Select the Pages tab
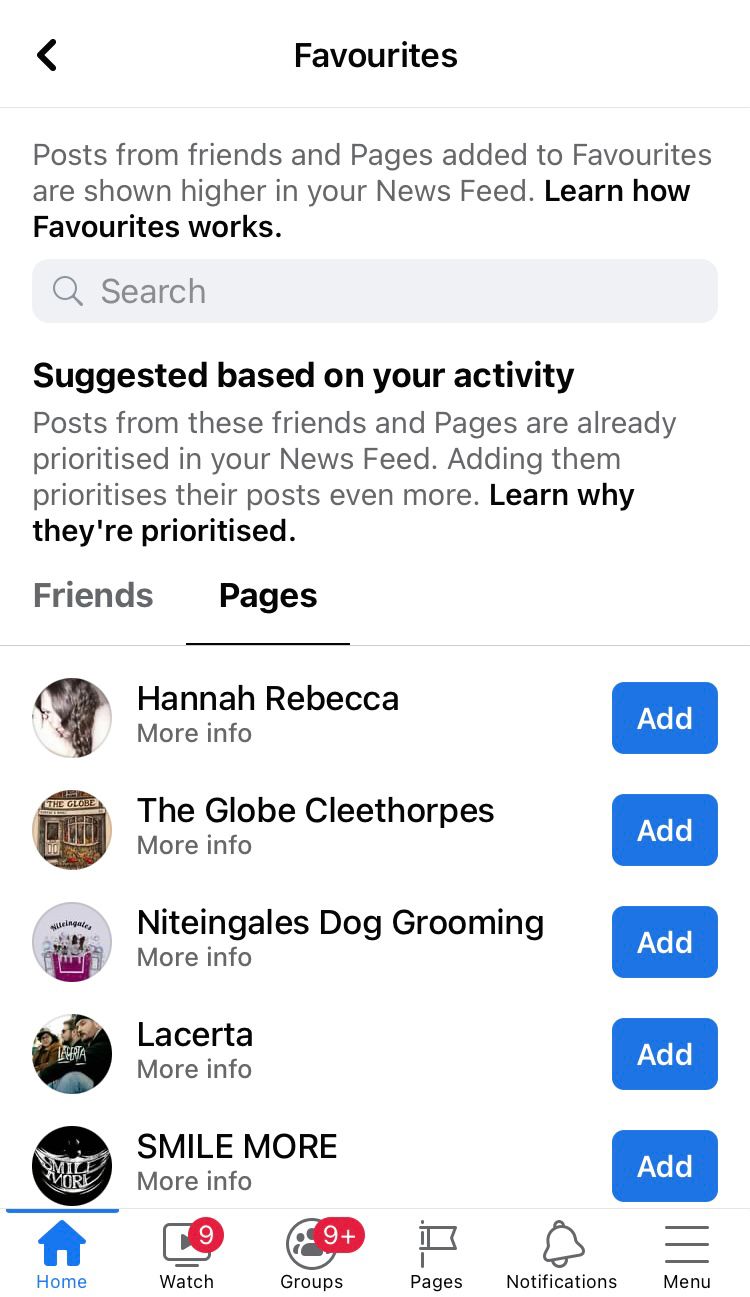Screen dimensions: 750x1297 pos(268,595)
